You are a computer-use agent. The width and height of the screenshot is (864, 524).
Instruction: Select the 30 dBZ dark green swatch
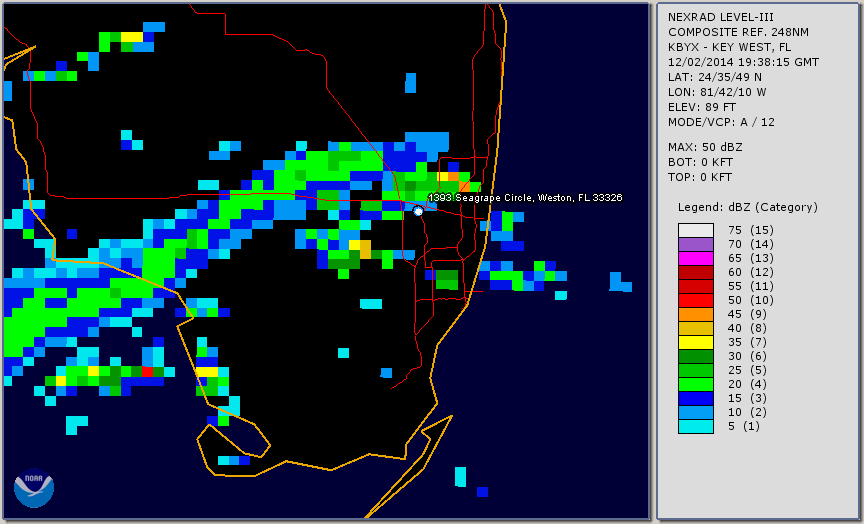[695, 356]
